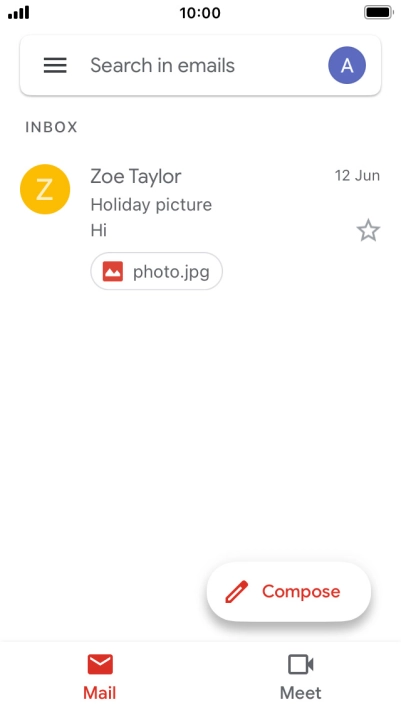Click the INBOX section label

[x=51, y=127]
